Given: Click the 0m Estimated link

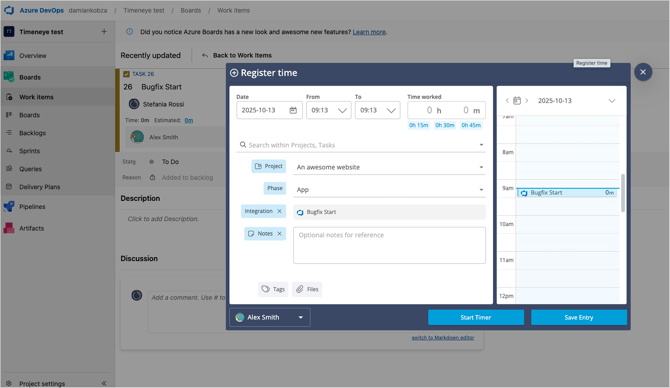Looking at the screenshot, I should tap(188, 121).
